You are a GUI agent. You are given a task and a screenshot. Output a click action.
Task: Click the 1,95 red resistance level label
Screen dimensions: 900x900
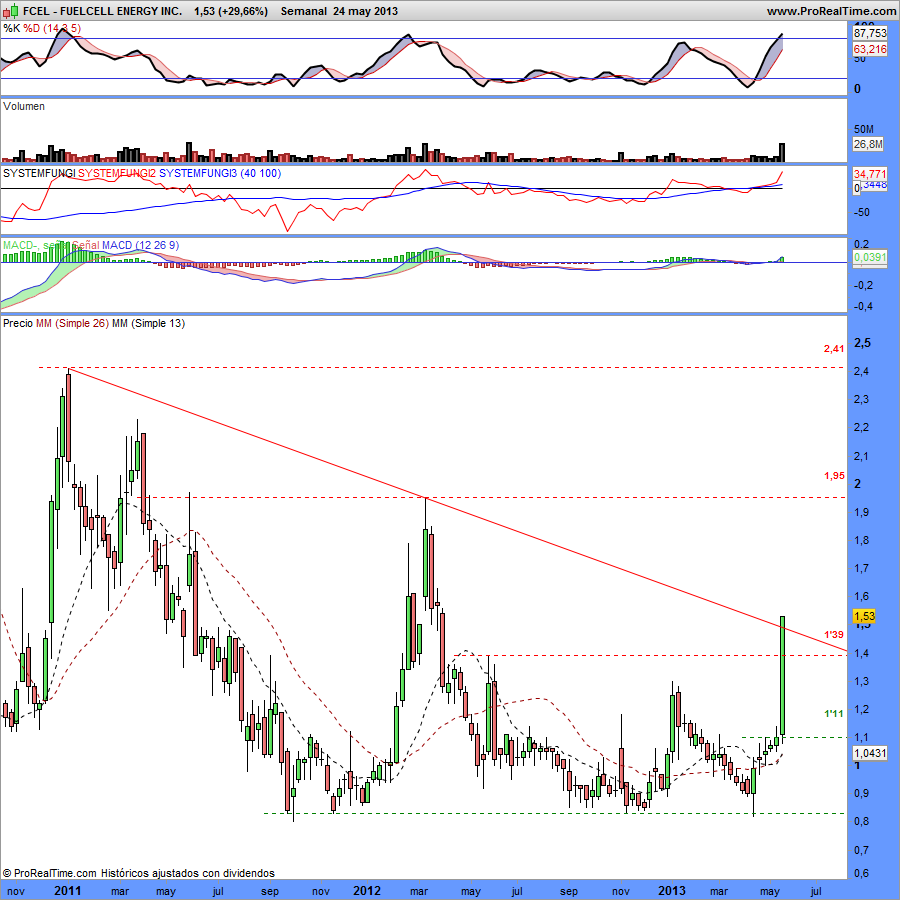tap(834, 475)
